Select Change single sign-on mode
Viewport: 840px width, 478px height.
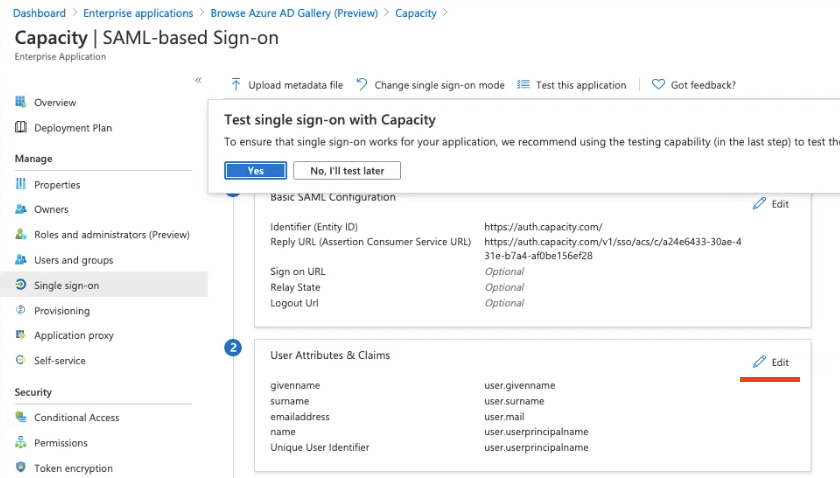pos(430,85)
